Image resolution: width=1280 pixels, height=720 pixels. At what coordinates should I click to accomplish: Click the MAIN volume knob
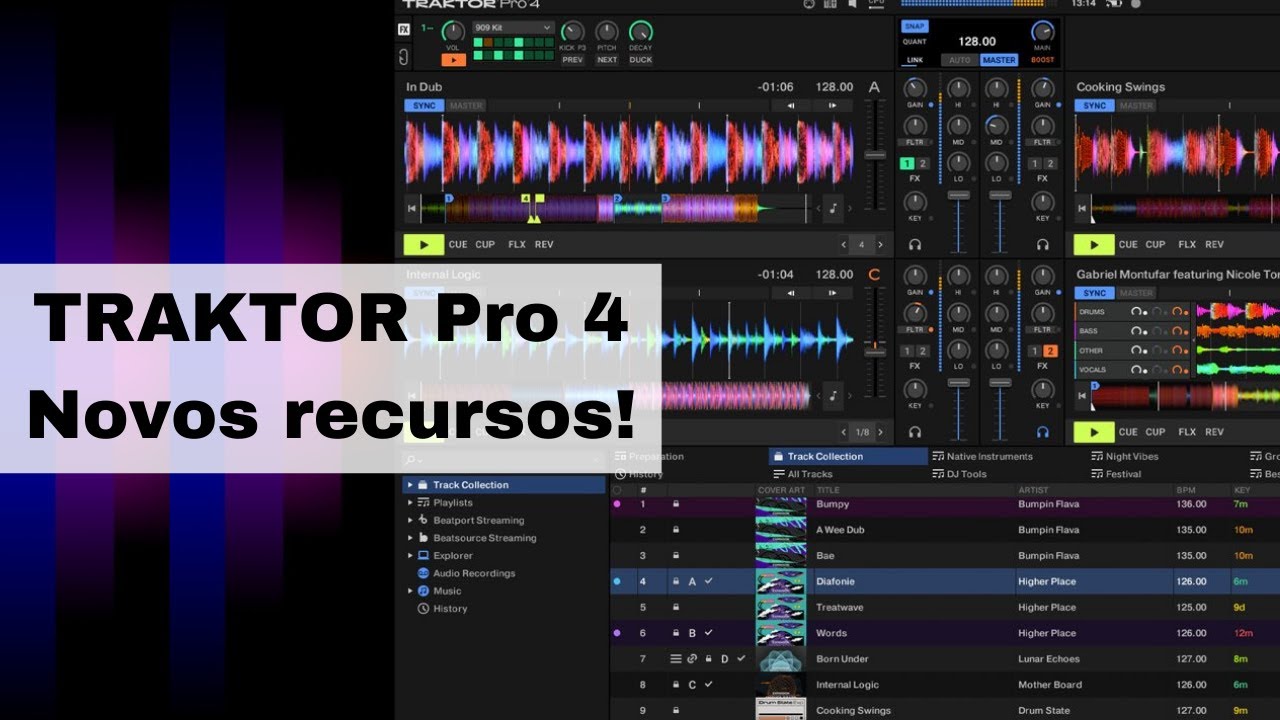pyautogui.click(x=1043, y=32)
